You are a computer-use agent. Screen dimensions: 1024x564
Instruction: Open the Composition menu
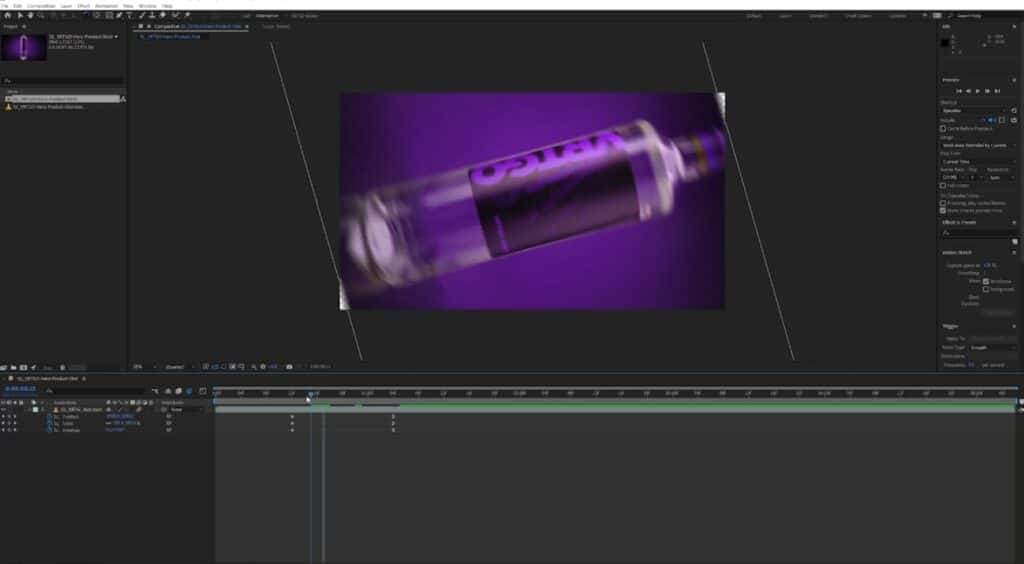click(41, 5)
